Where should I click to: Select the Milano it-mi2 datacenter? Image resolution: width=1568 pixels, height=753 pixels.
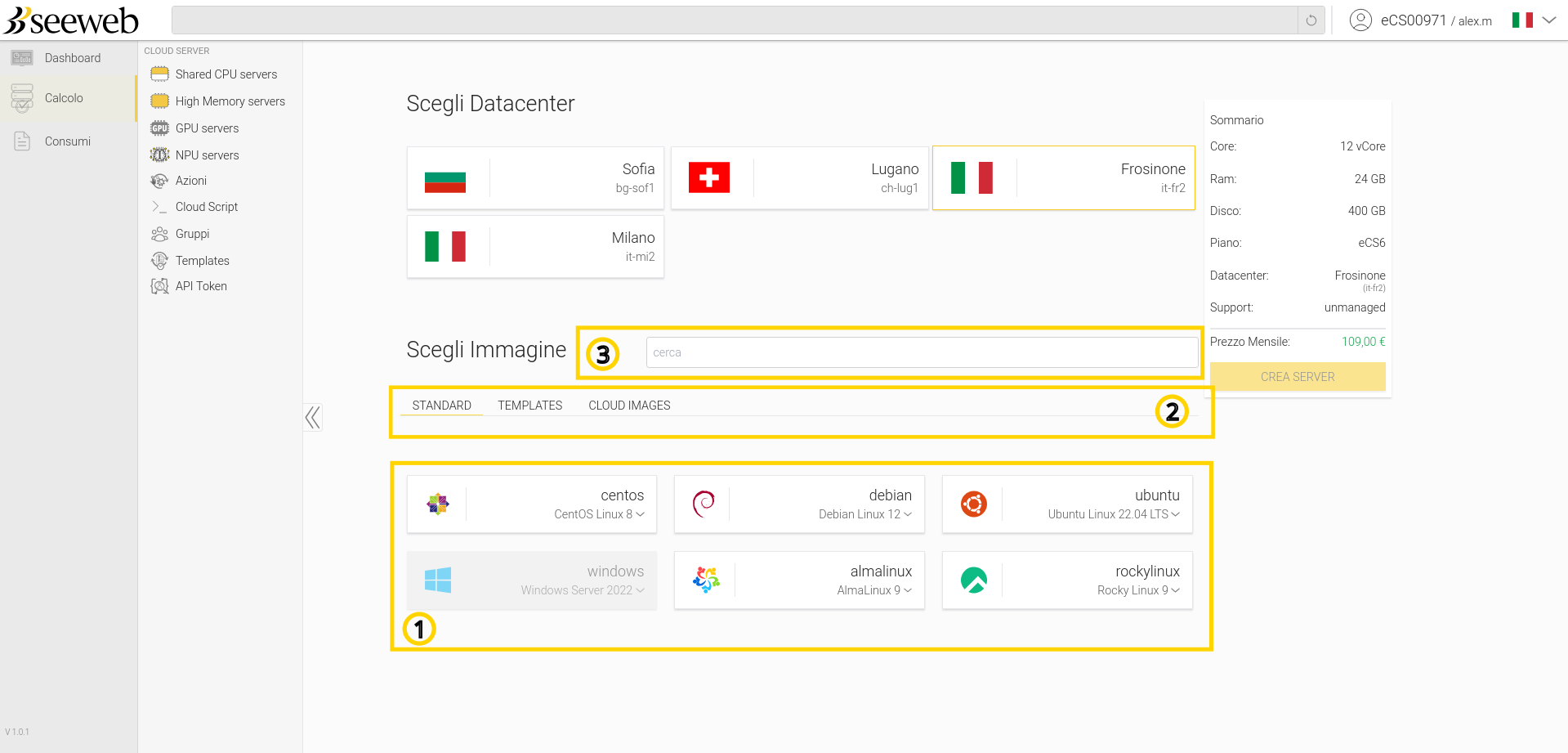pyautogui.click(x=535, y=247)
